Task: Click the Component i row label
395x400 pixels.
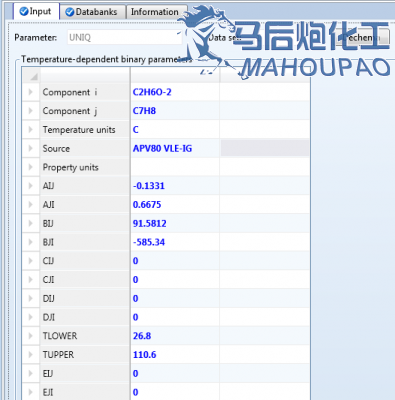Action: [85, 92]
